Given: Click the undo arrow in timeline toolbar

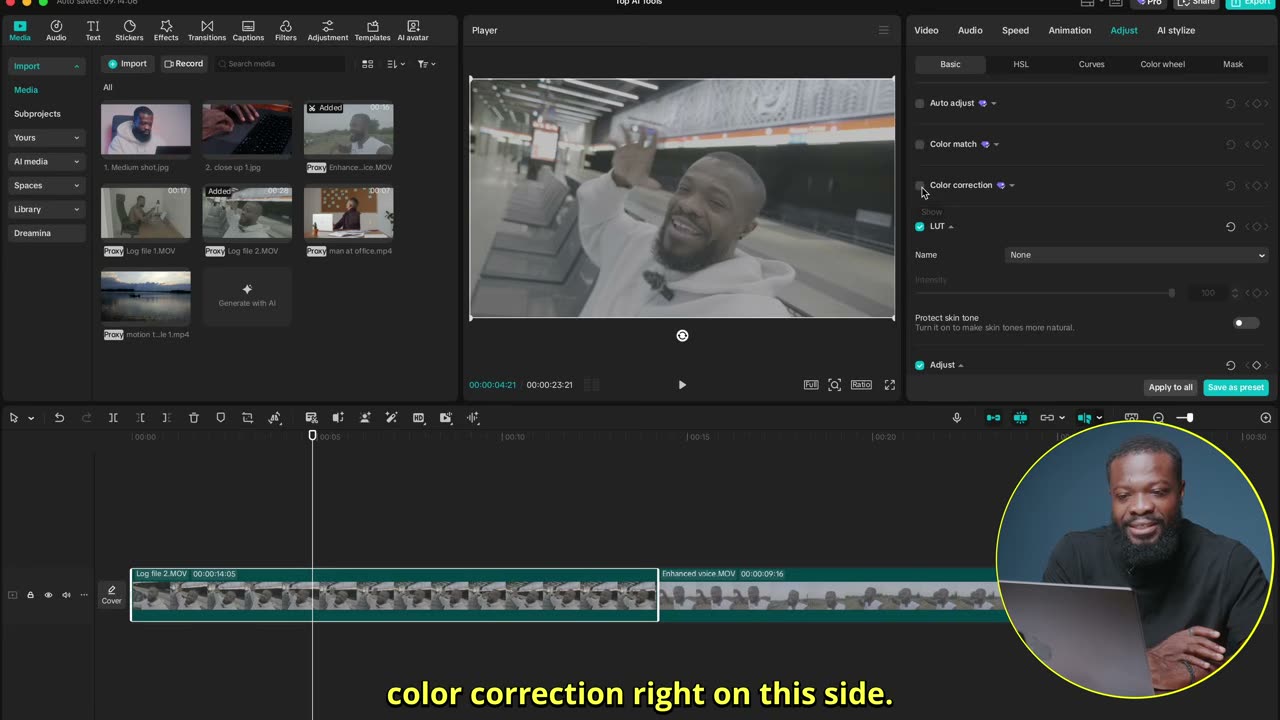Looking at the screenshot, I should (59, 418).
